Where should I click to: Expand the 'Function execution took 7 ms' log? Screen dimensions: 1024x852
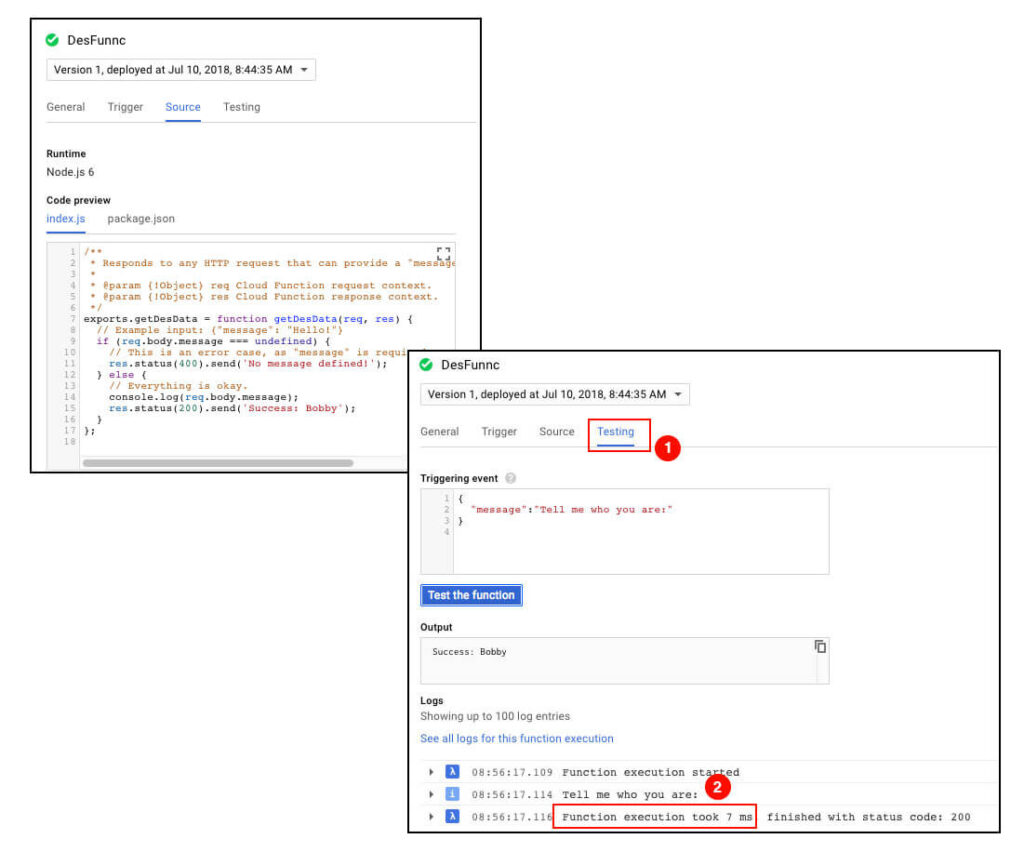tap(431, 816)
